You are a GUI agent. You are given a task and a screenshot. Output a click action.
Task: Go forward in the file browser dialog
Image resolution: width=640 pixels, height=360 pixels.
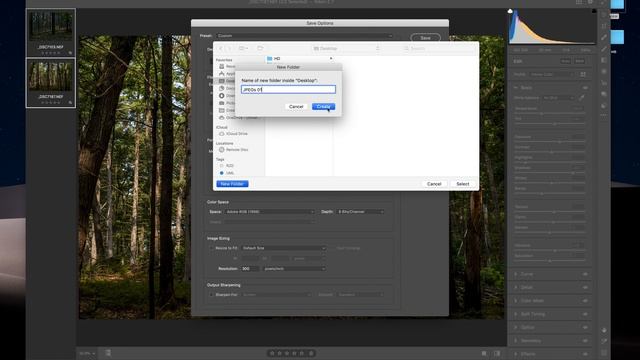click(x=229, y=48)
